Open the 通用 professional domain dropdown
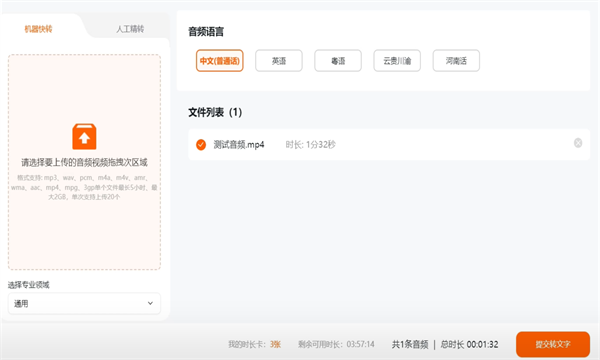The image size is (600, 360). click(x=84, y=303)
